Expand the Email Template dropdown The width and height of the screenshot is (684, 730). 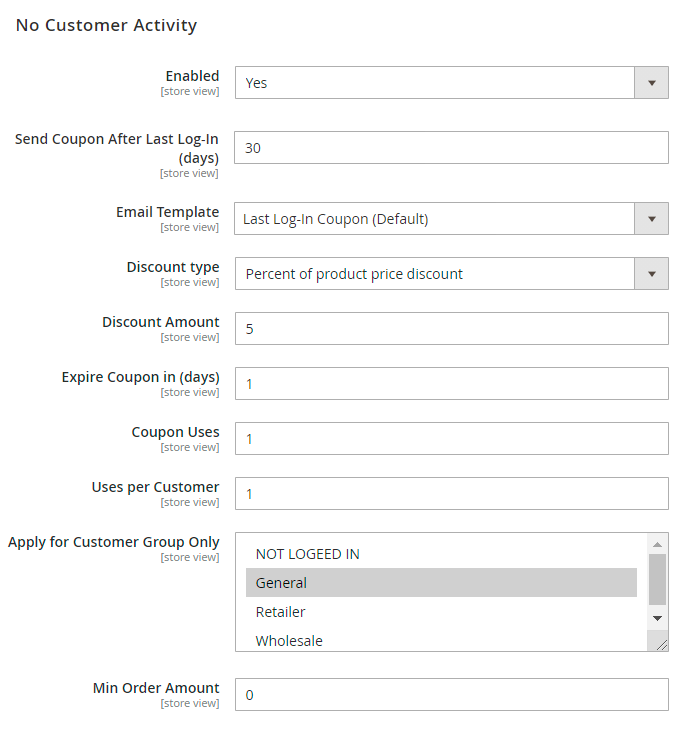[x=435, y=219]
